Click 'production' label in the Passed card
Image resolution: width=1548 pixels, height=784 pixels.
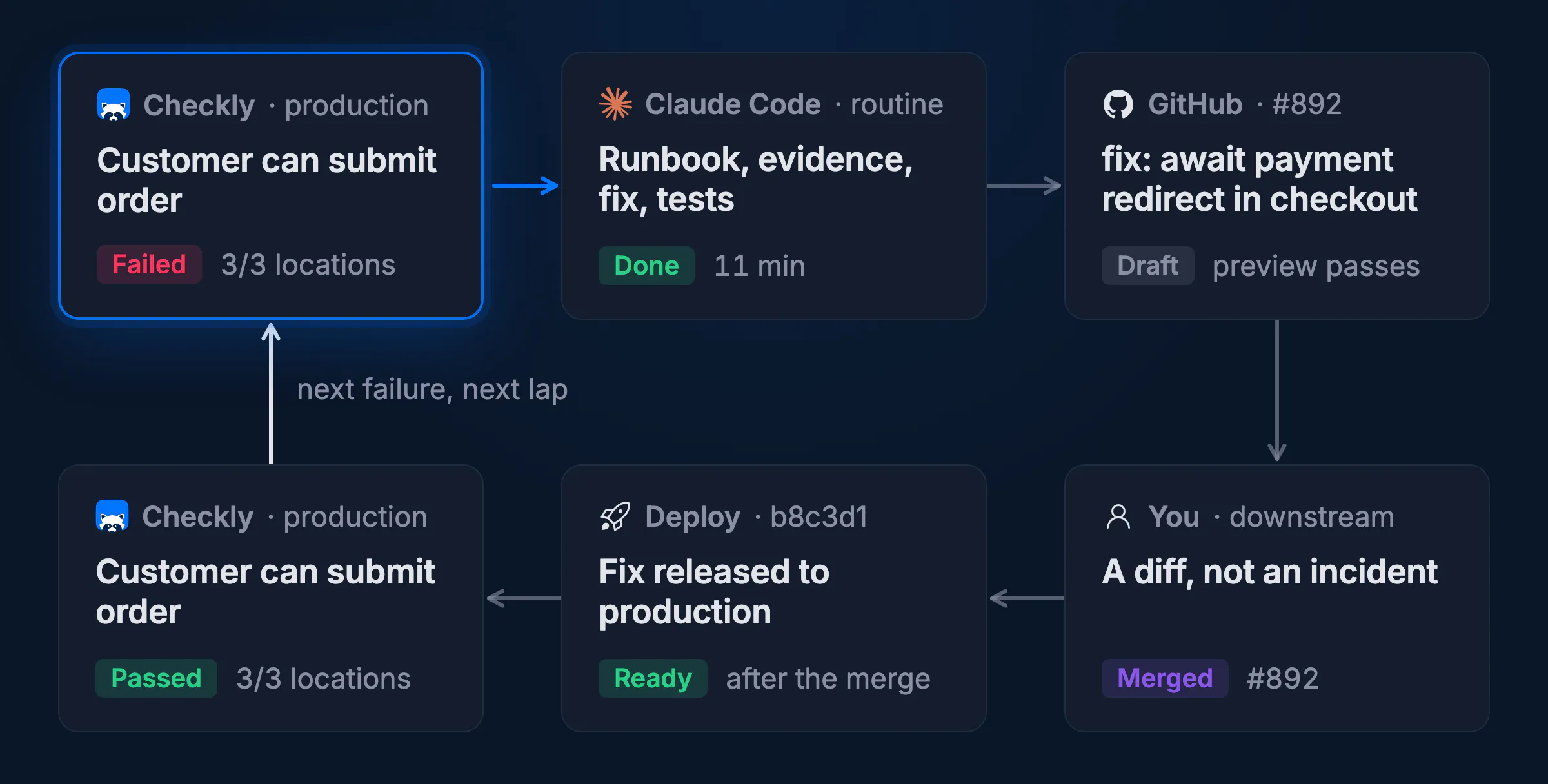355,518
